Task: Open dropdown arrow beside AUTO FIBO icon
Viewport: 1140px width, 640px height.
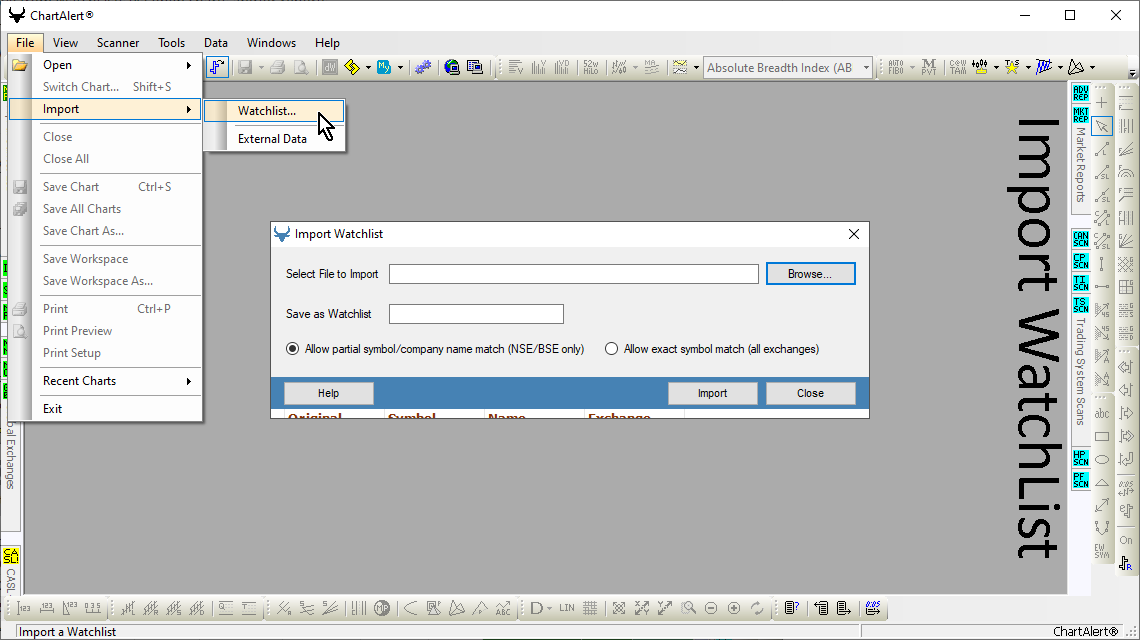Action: point(912,68)
